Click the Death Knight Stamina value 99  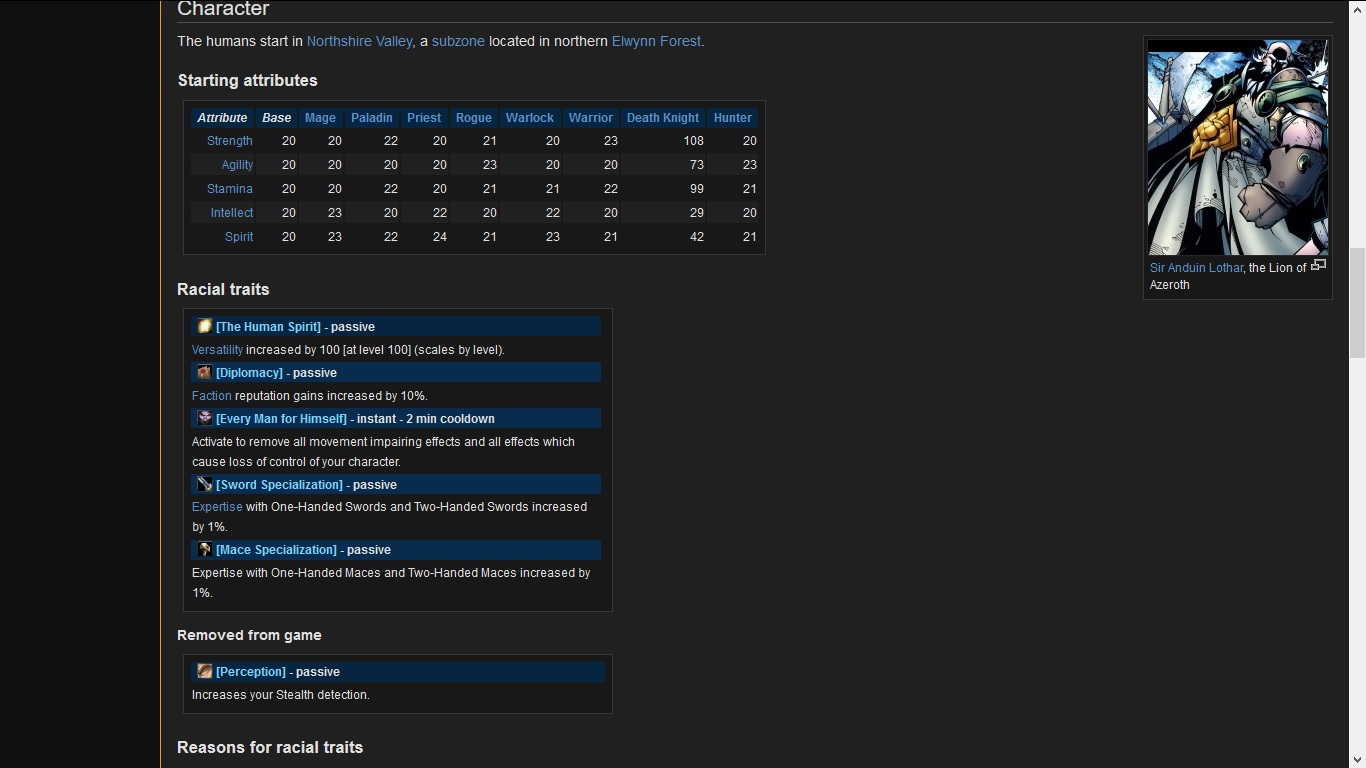(697, 189)
